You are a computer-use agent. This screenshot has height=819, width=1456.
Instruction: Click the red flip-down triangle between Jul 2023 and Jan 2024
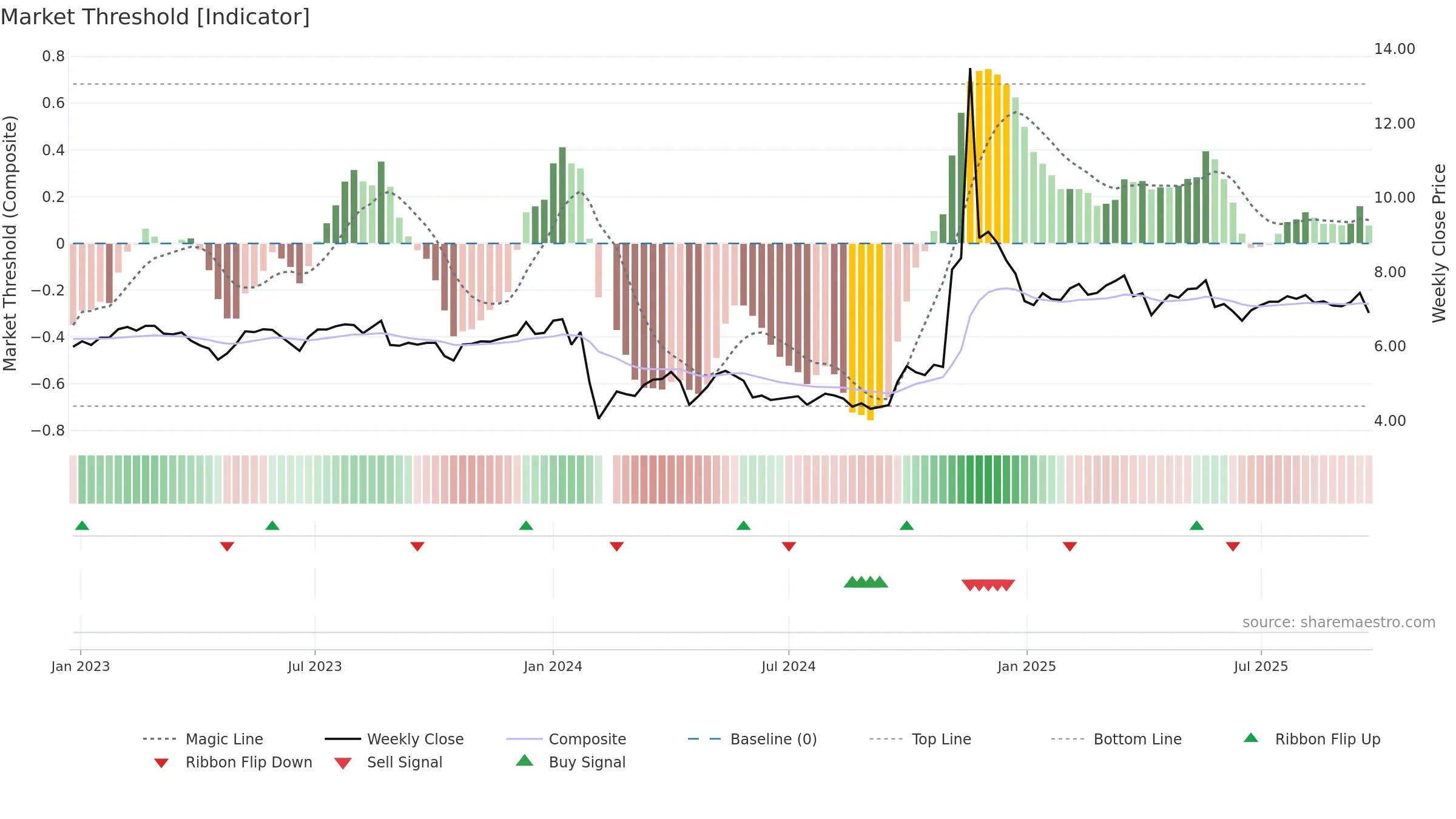[x=417, y=546]
